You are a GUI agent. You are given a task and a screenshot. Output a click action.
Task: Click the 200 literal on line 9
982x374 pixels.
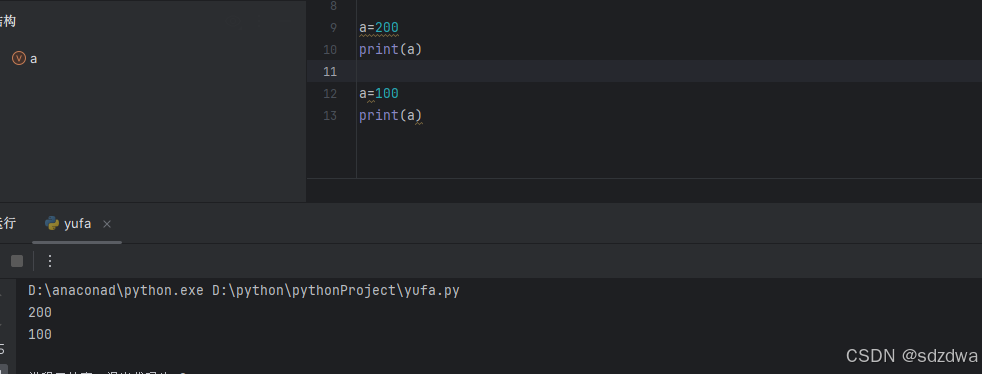(x=387, y=28)
